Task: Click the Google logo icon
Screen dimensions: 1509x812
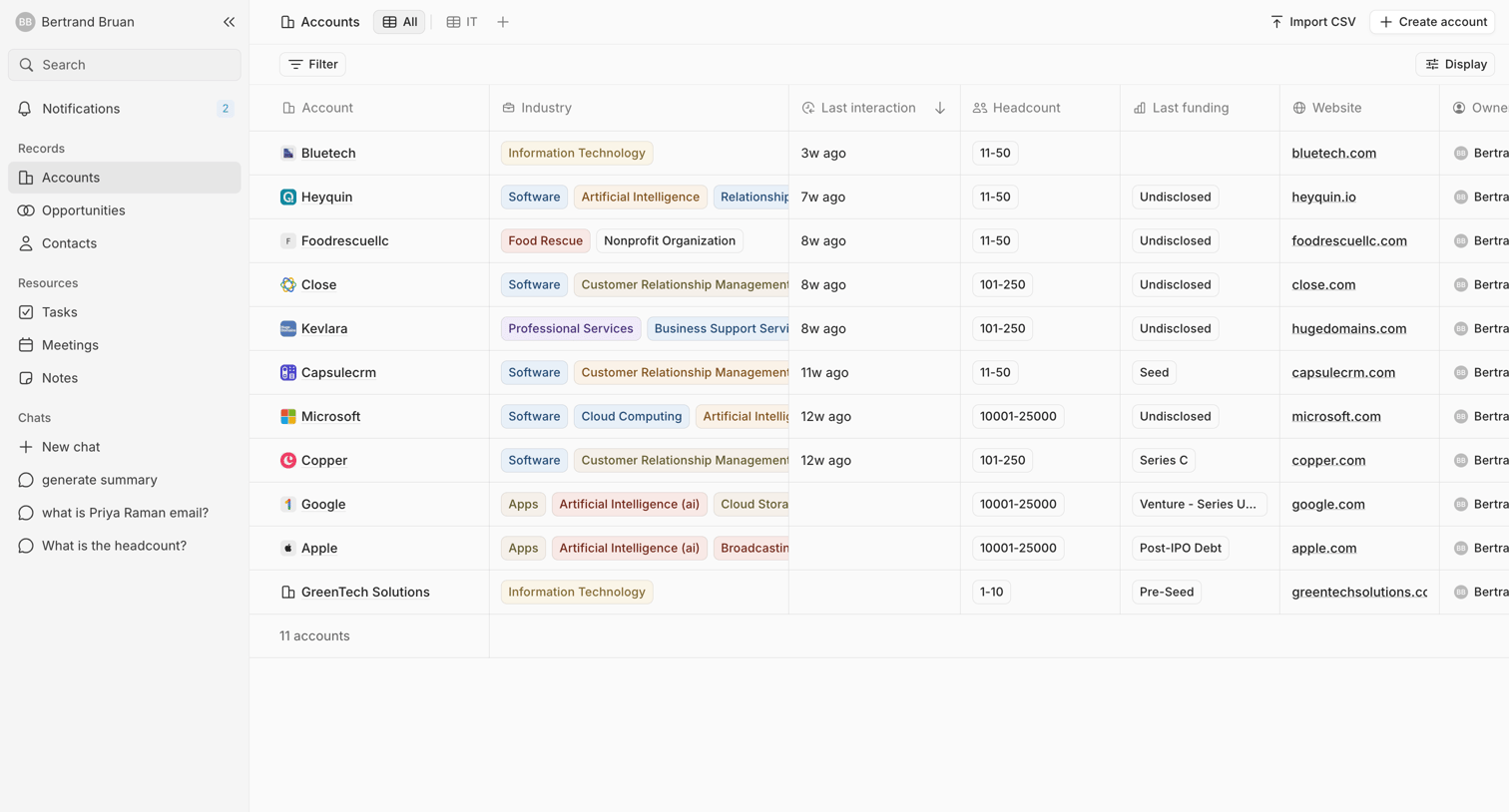Action: click(x=288, y=504)
